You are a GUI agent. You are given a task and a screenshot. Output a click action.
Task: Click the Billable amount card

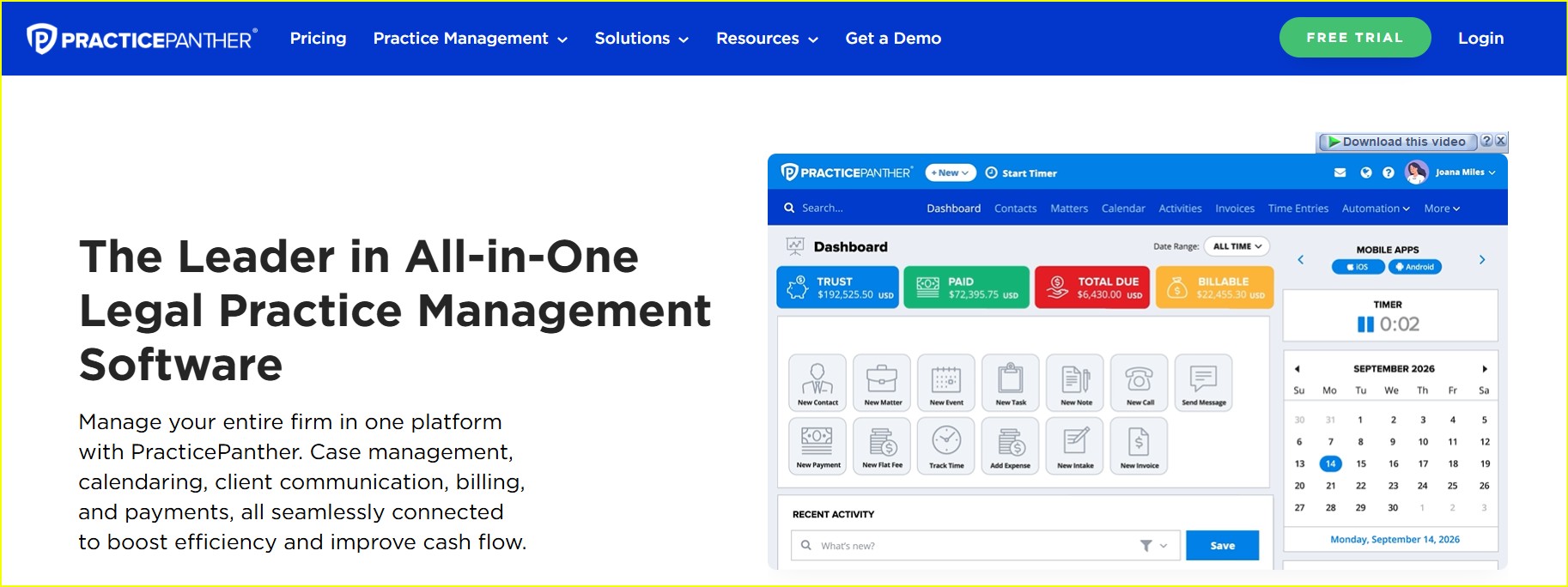pos(1214,287)
